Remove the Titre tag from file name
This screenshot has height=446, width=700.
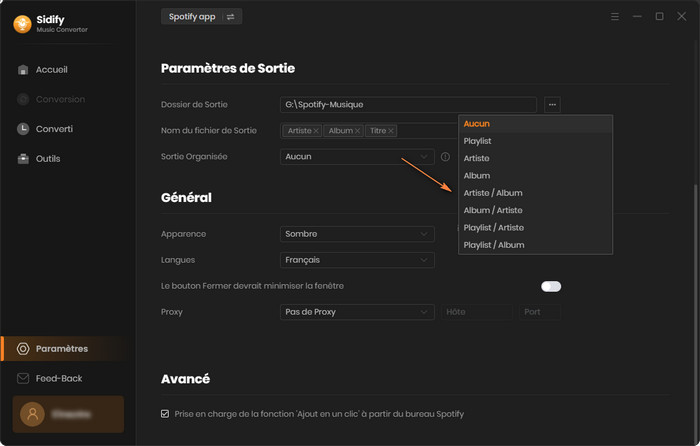(x=391, y=131)
